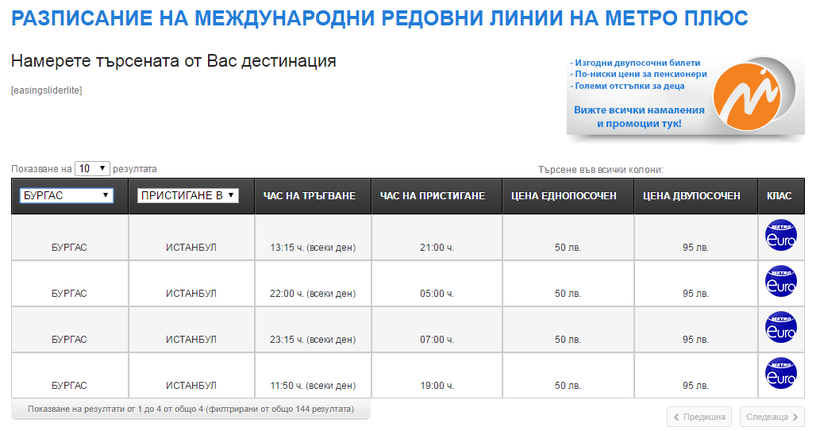Click results summary 'Показване на резултати от 1 до 4'
This screenshot has width=820, height=431.
tap(191, 409)
